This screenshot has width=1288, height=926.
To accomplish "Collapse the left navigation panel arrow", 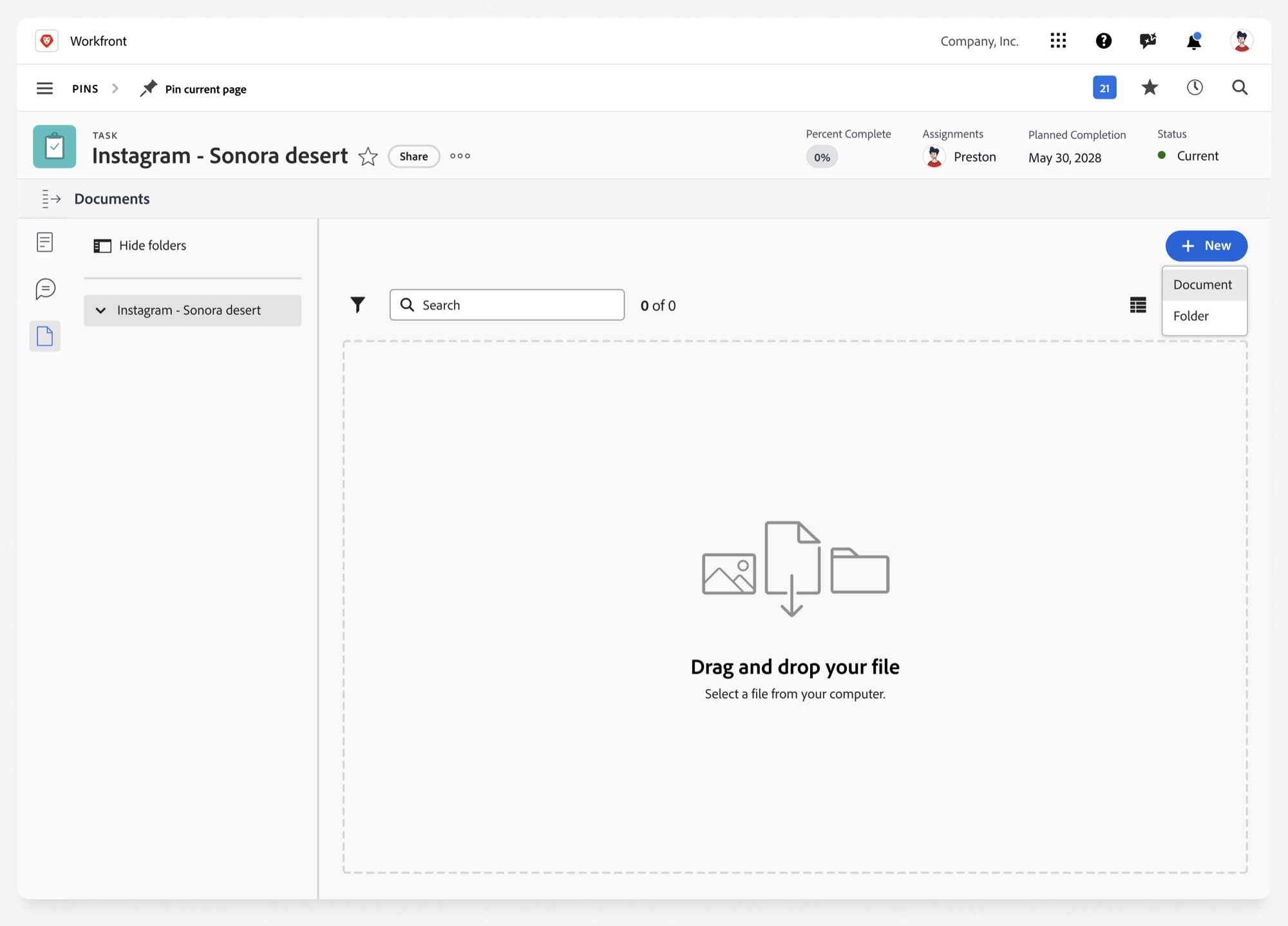I will pos(51,199).
